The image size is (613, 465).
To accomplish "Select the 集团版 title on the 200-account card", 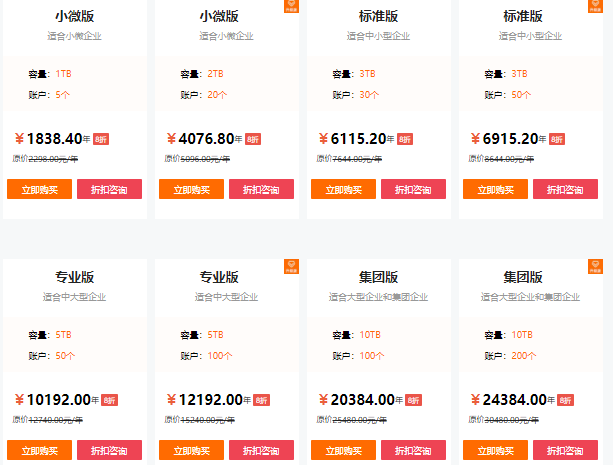I will click(x=523, y=277).
